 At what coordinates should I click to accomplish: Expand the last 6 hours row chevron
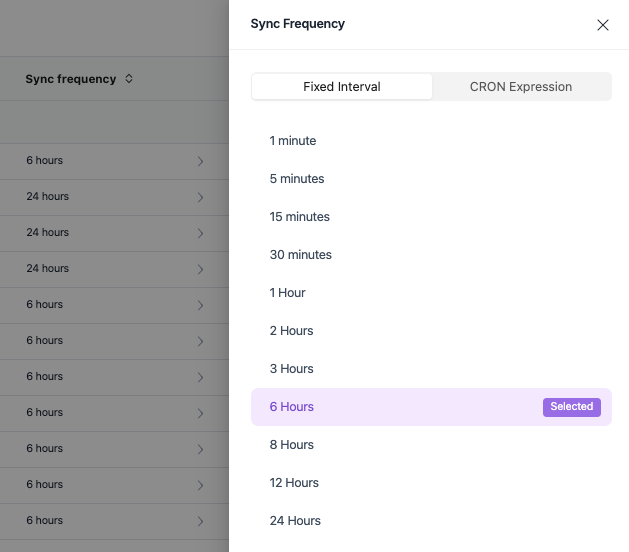(x=200, y=521)
